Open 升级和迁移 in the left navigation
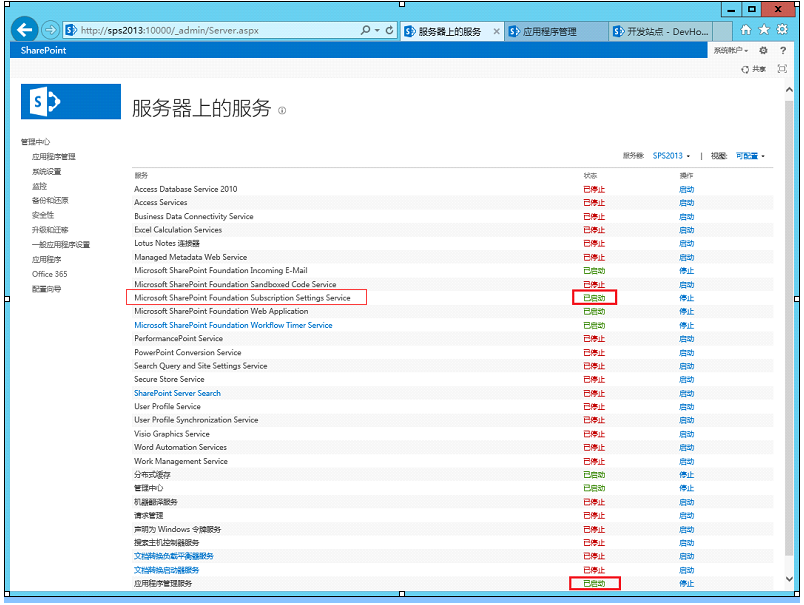Viewport: 804px width, 605px height. pyautogui.click(x=50, y=230)
